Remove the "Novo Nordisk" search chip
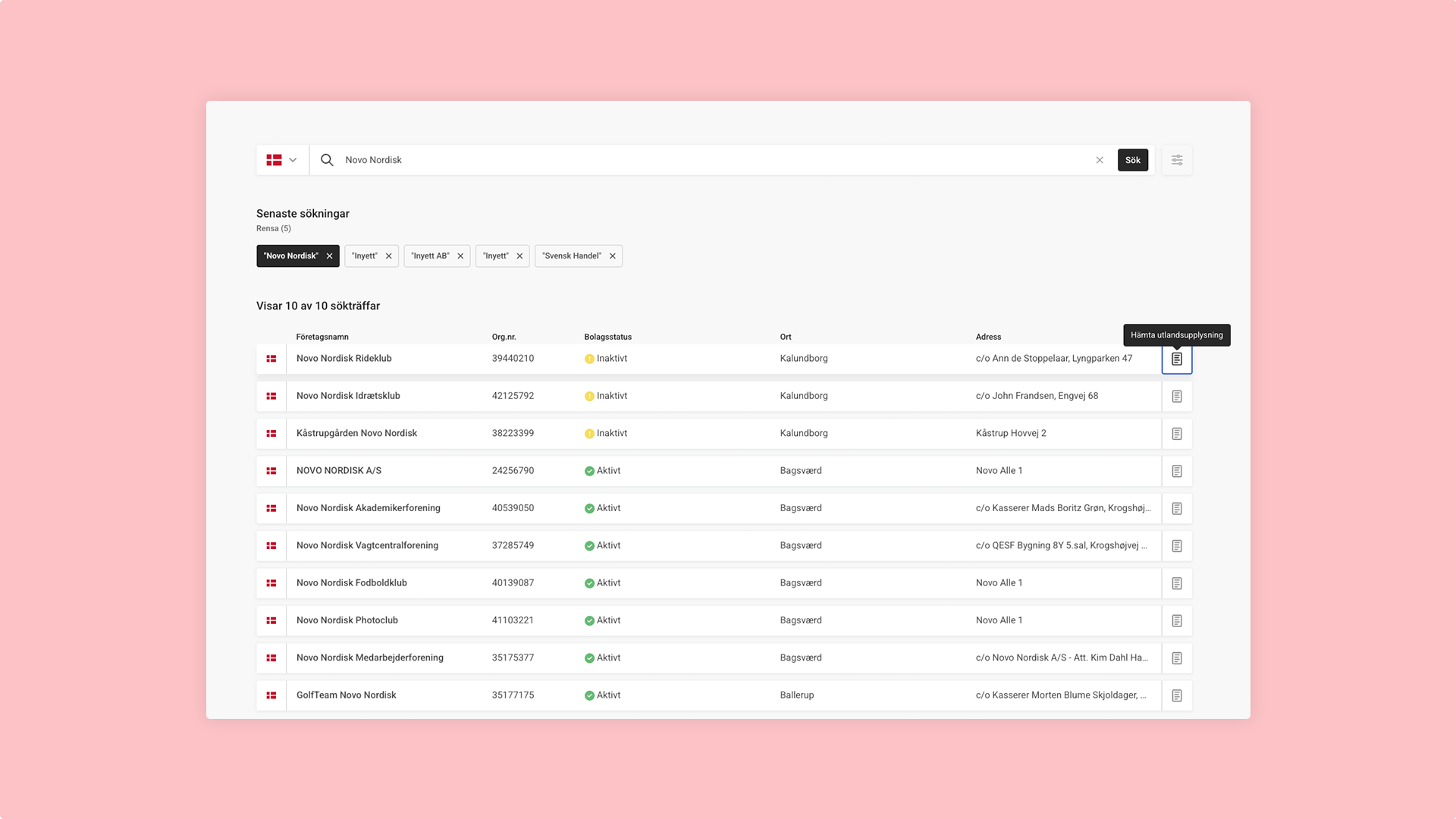1456x819 pixels. [x=330, y=256]
